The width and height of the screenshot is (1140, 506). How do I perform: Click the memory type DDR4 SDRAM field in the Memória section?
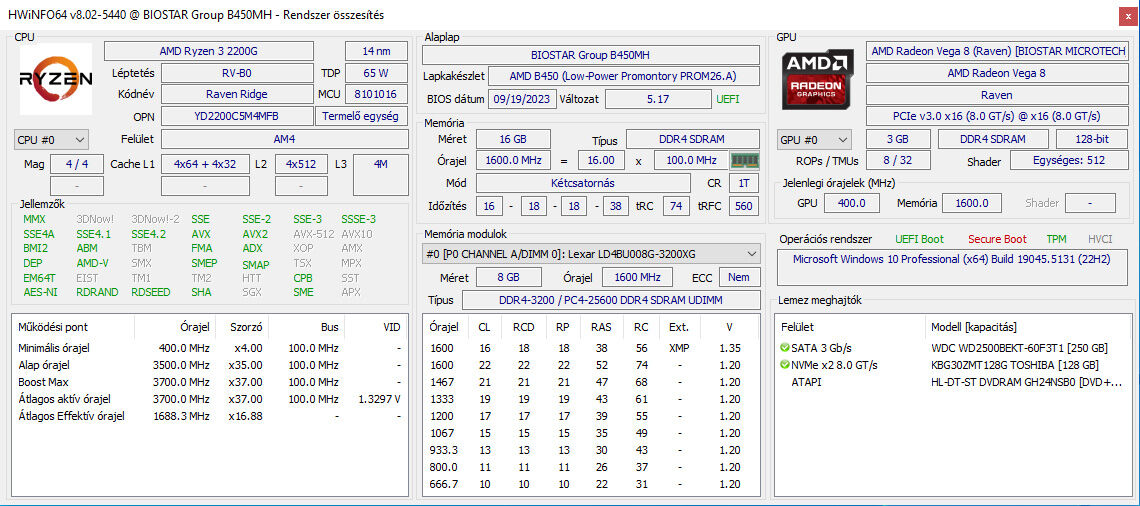pyautogui.click(x=693, y=139)
